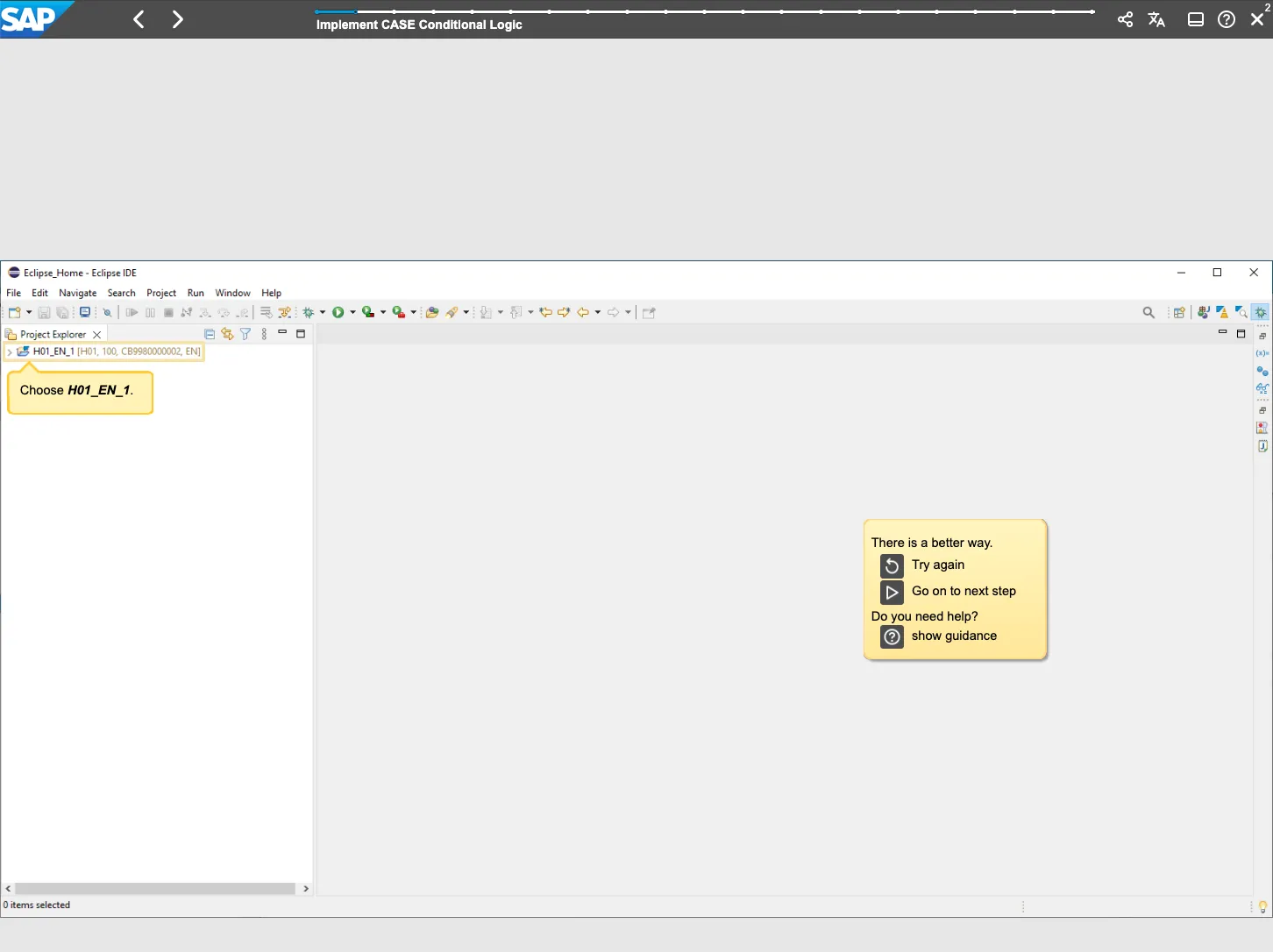This screenshot has height=952, width=1273.
Task: Click the search magnifier icon in toolbar
Action: (x=1149, y=313)
